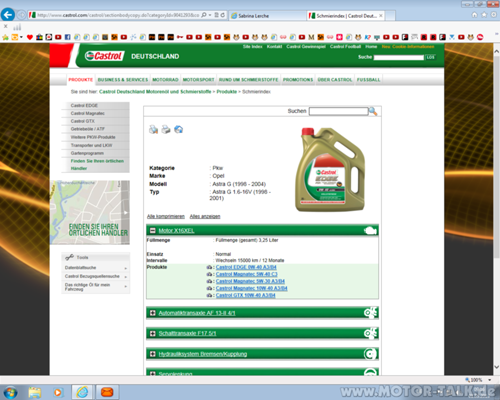500x400 pixels.
Task: Click inside the Suchen input field
Action: pos(338,111)
